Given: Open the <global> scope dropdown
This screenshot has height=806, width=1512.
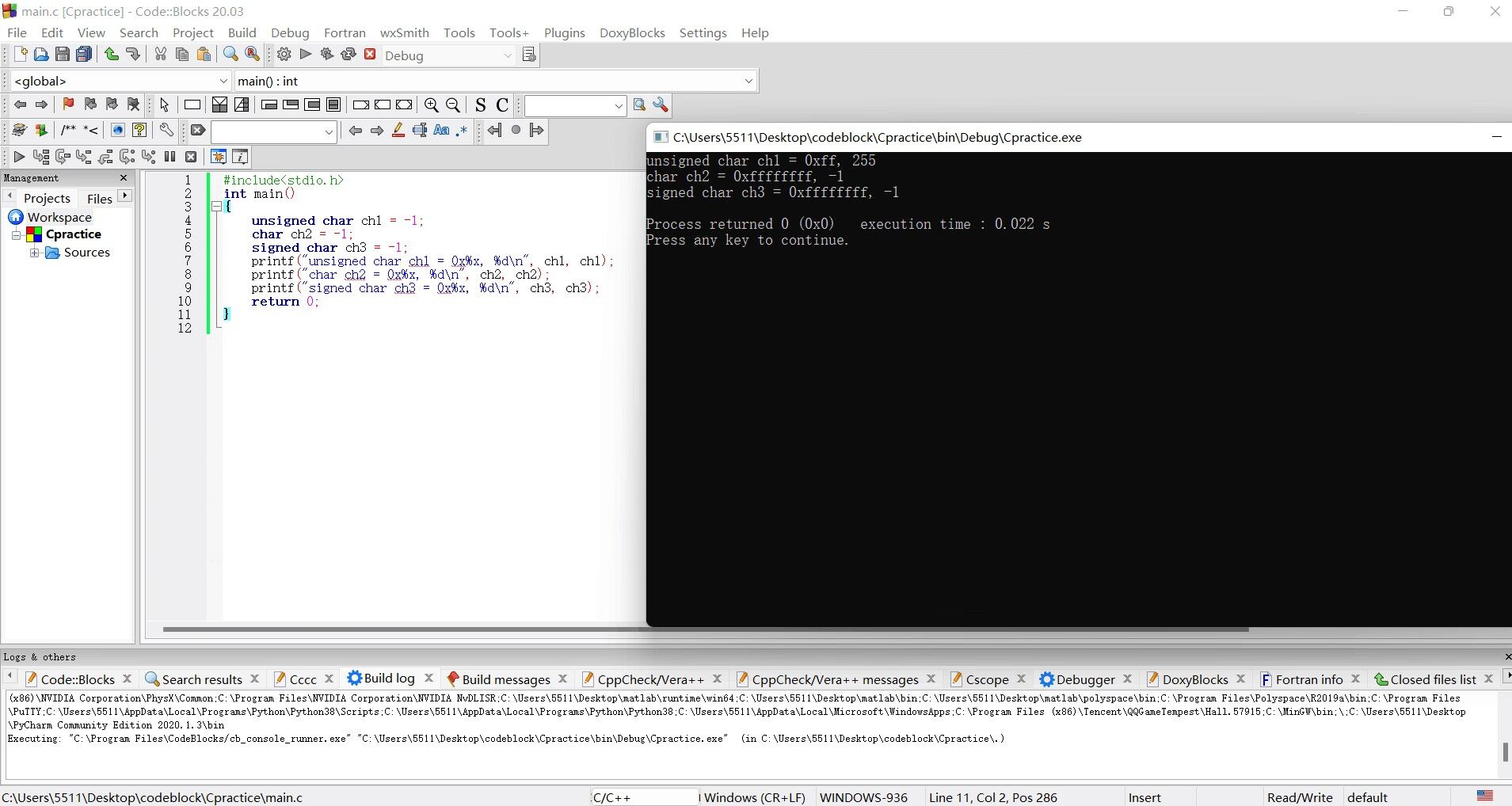Looking at the screenshot, I should (x=223, y=81).
